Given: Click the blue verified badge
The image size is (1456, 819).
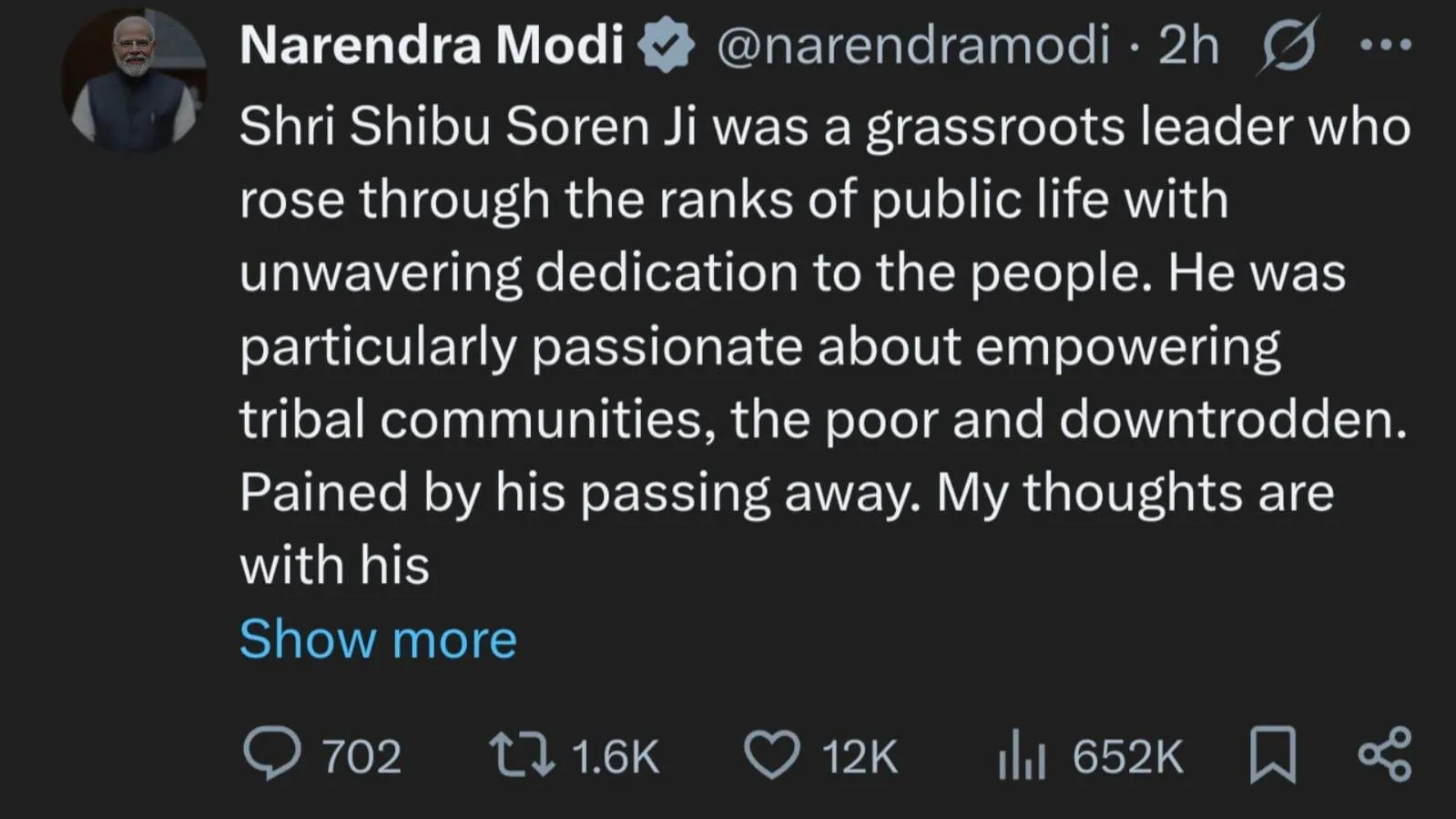Looking at the screenshot, I should [667, 45].
